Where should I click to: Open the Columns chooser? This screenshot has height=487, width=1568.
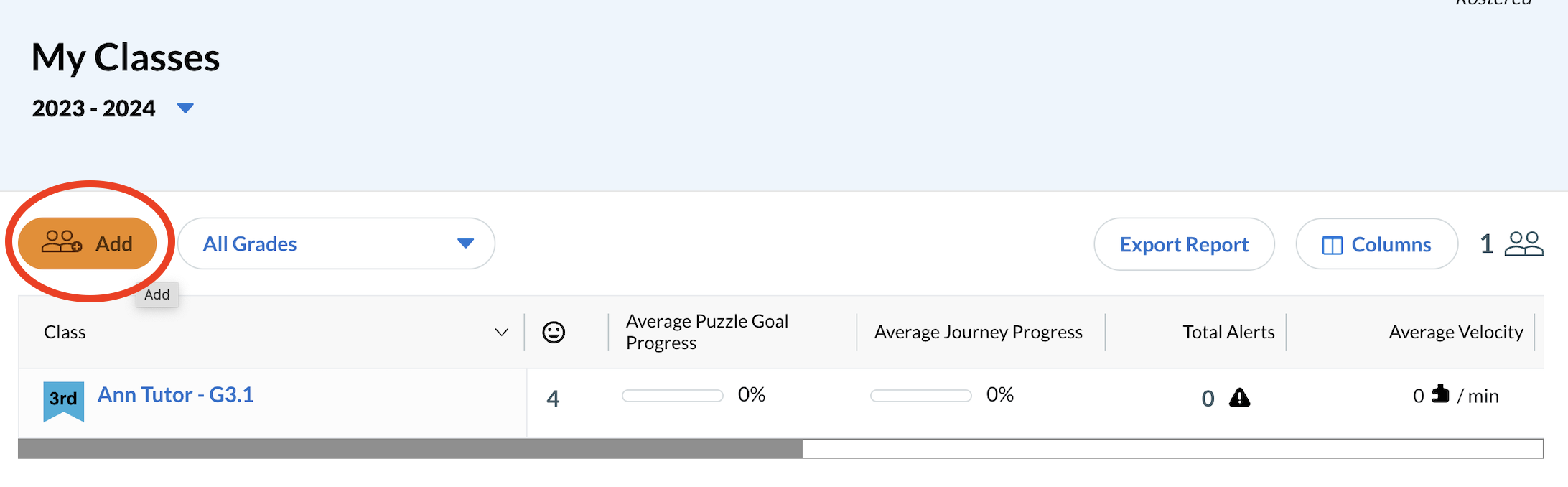[x=1376, y=244]
